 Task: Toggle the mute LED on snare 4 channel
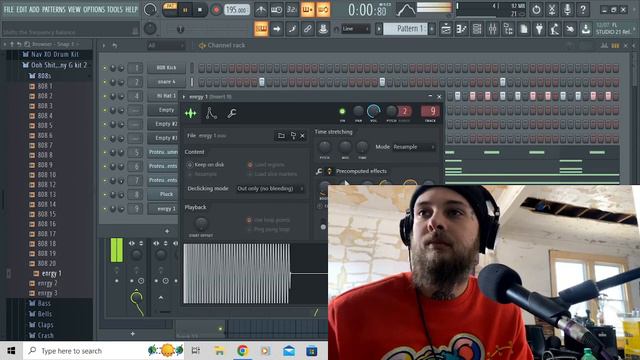[x=105, y=82]
